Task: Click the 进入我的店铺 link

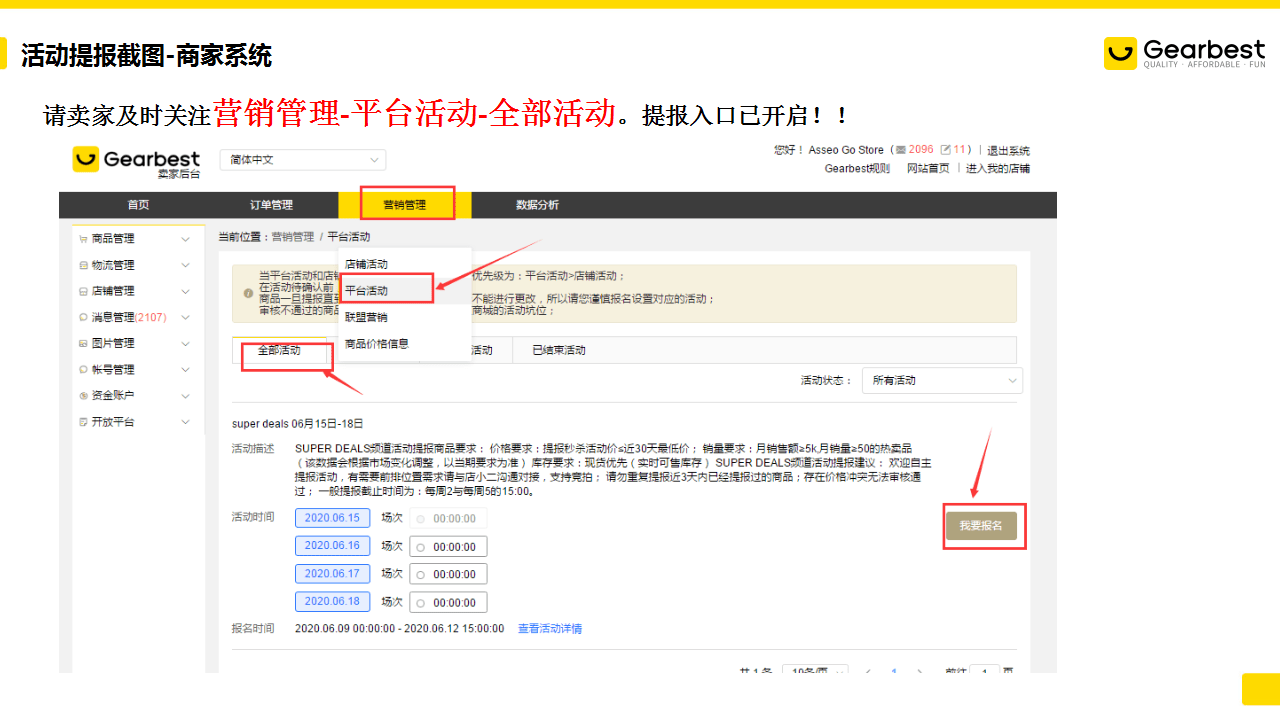Action: click(x=998, y=168)
